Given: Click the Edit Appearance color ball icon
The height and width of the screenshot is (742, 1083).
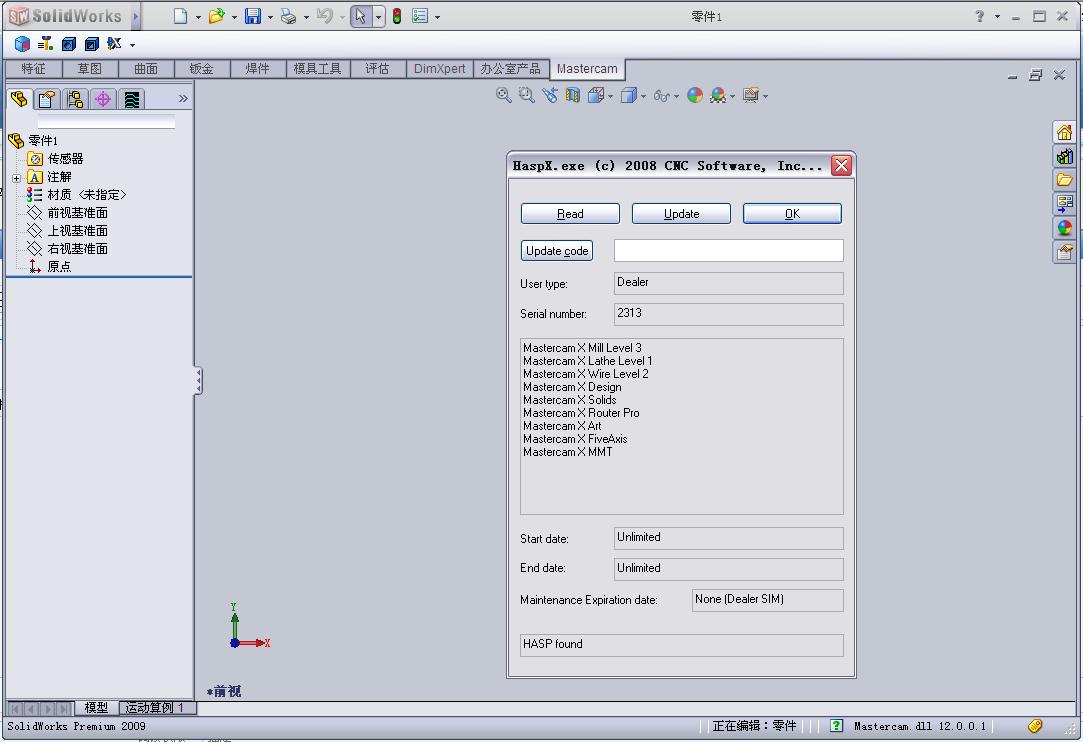Looking at the screenshot, I should pos(695,95).
